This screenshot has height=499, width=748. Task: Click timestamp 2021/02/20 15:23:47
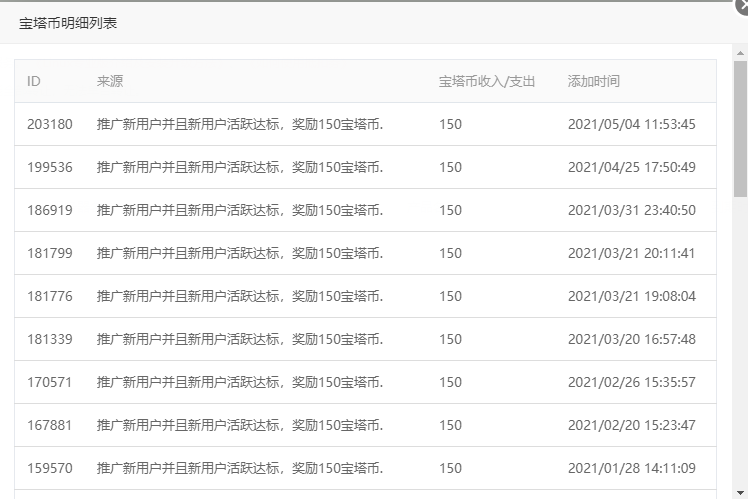point(632,425)
